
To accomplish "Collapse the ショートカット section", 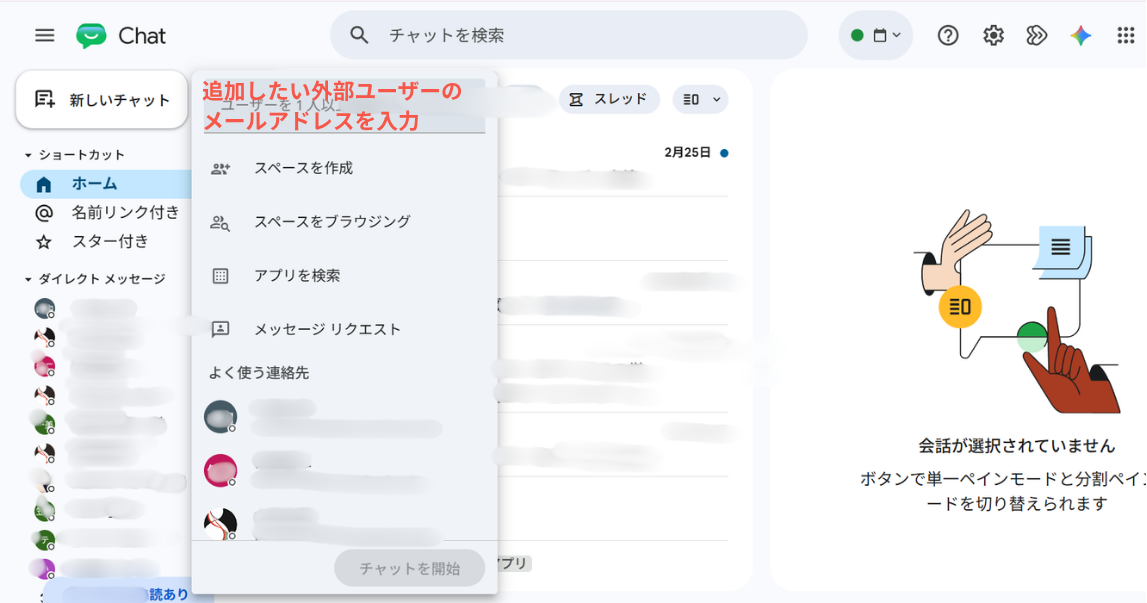I will click(x=28, y=155).
